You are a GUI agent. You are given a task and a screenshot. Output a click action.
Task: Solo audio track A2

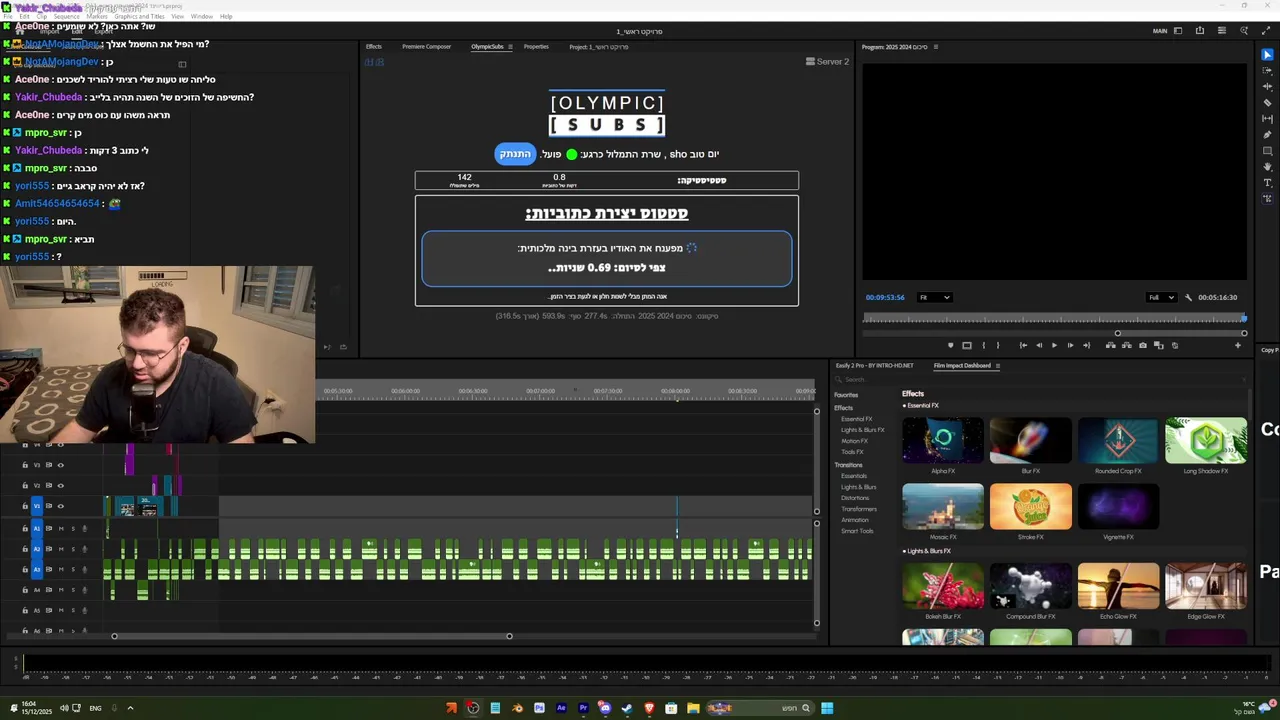point(73,549)
